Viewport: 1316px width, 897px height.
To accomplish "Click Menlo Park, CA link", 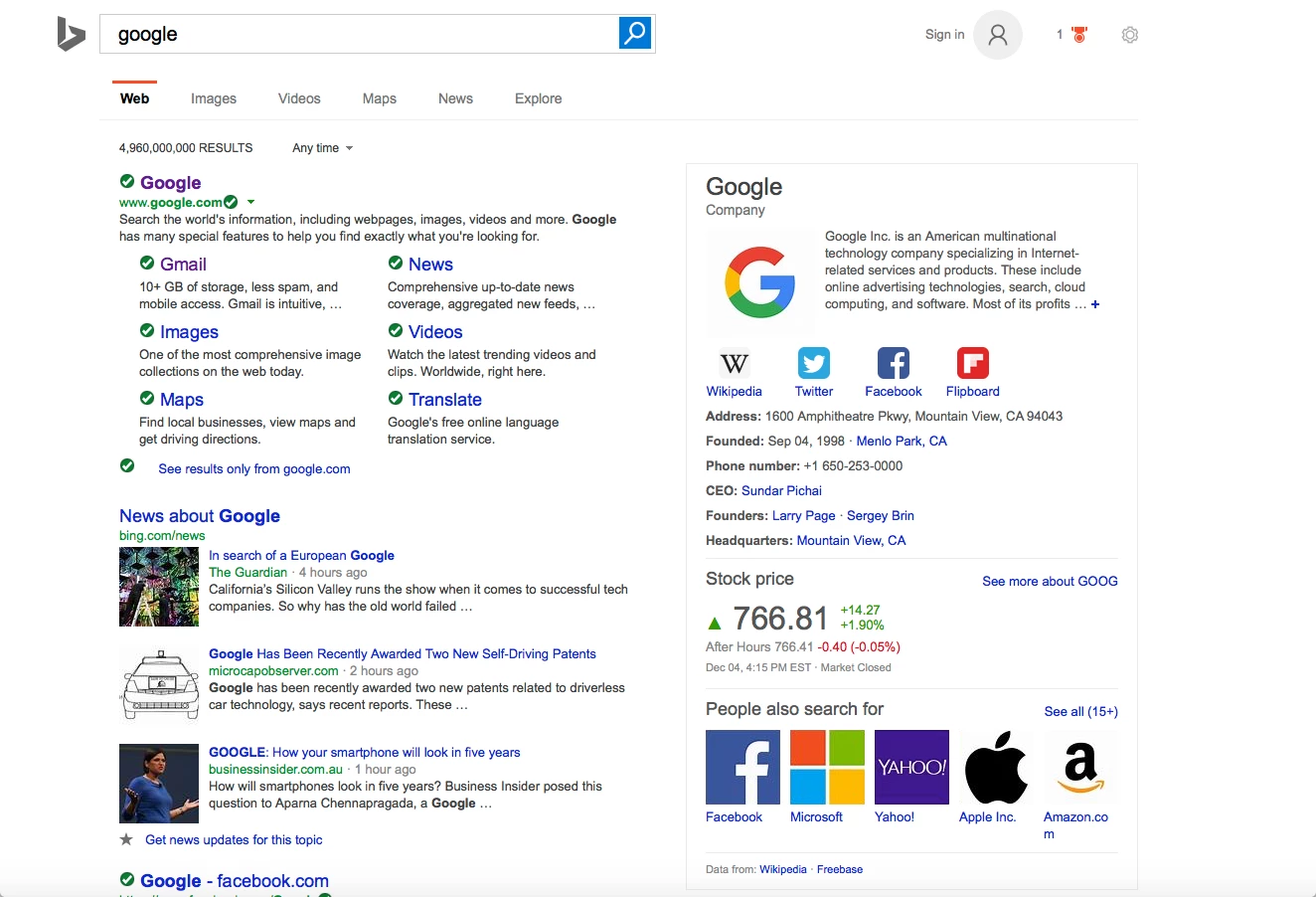I will (902, 442).
